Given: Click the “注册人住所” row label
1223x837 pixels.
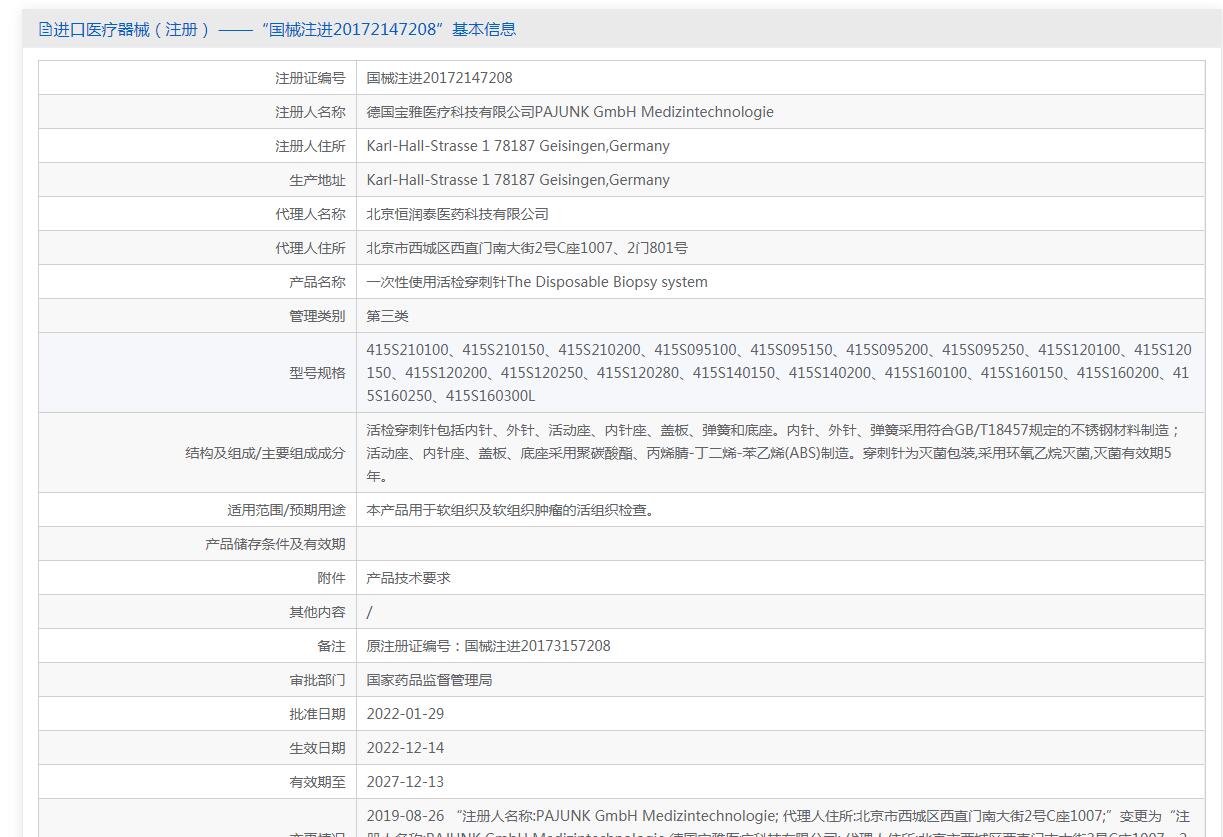Looking at the screenshot, I should click(310, 146).
